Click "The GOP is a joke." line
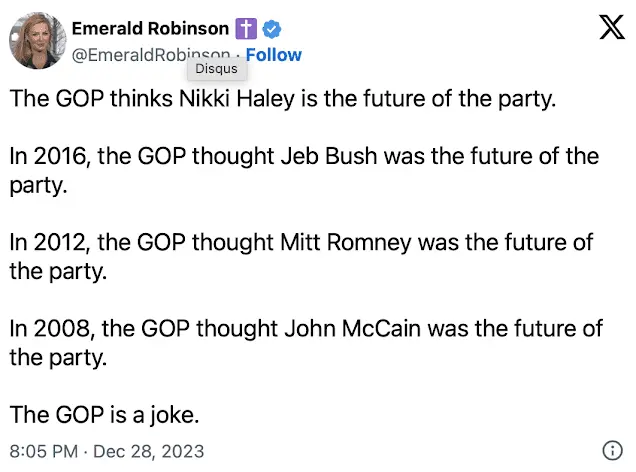Viewport: 636px width, 472px height. [x=113, y=415]
